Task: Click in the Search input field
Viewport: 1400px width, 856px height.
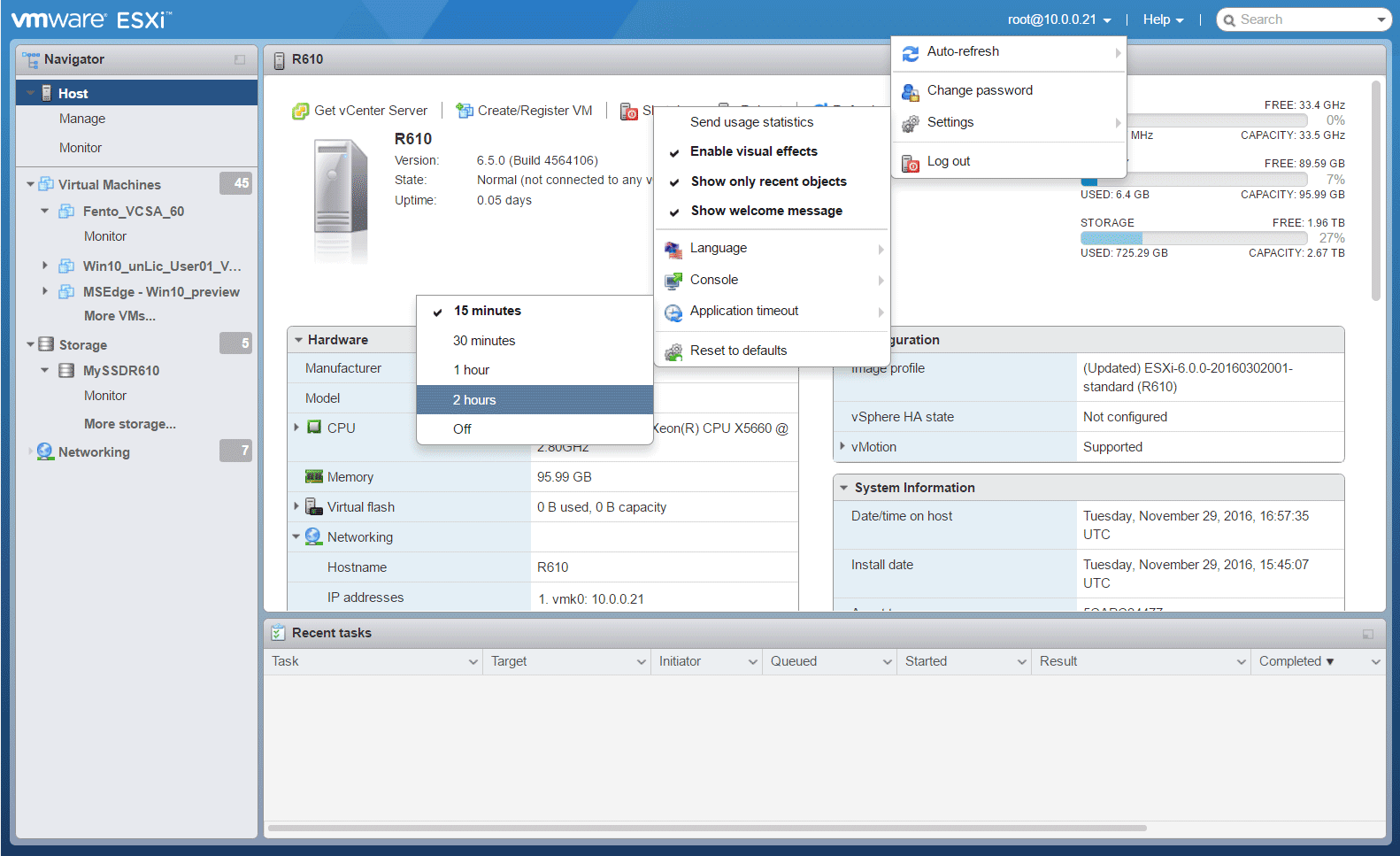Action: pyautogui.click(x=1304, y=19)
